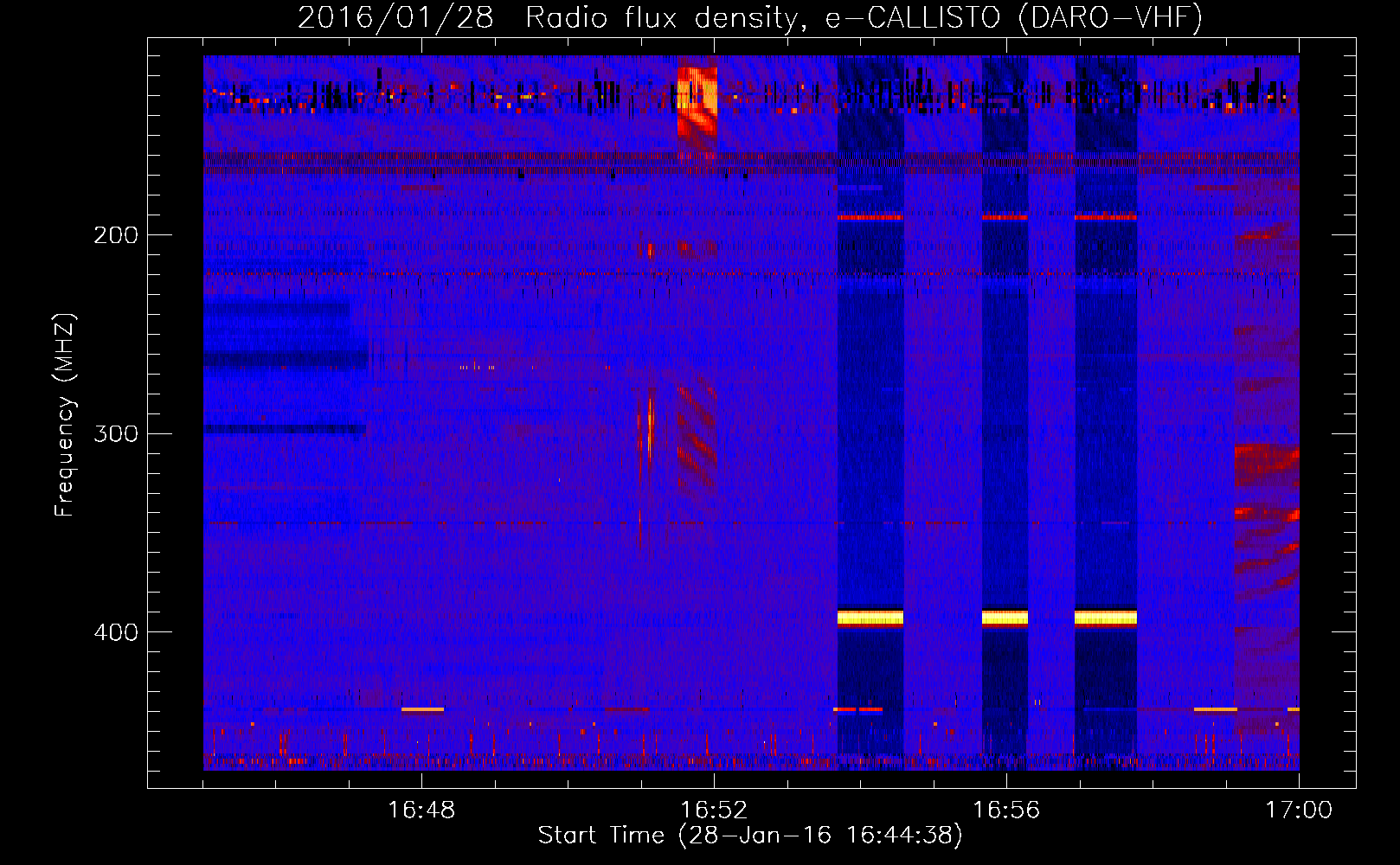Click the plot title "2016/01/28 Radio flux density, e-CALLISTO (DARO-VHF)"
Viewport: 1400px width, 865px height.
click(x=750, y=17)
